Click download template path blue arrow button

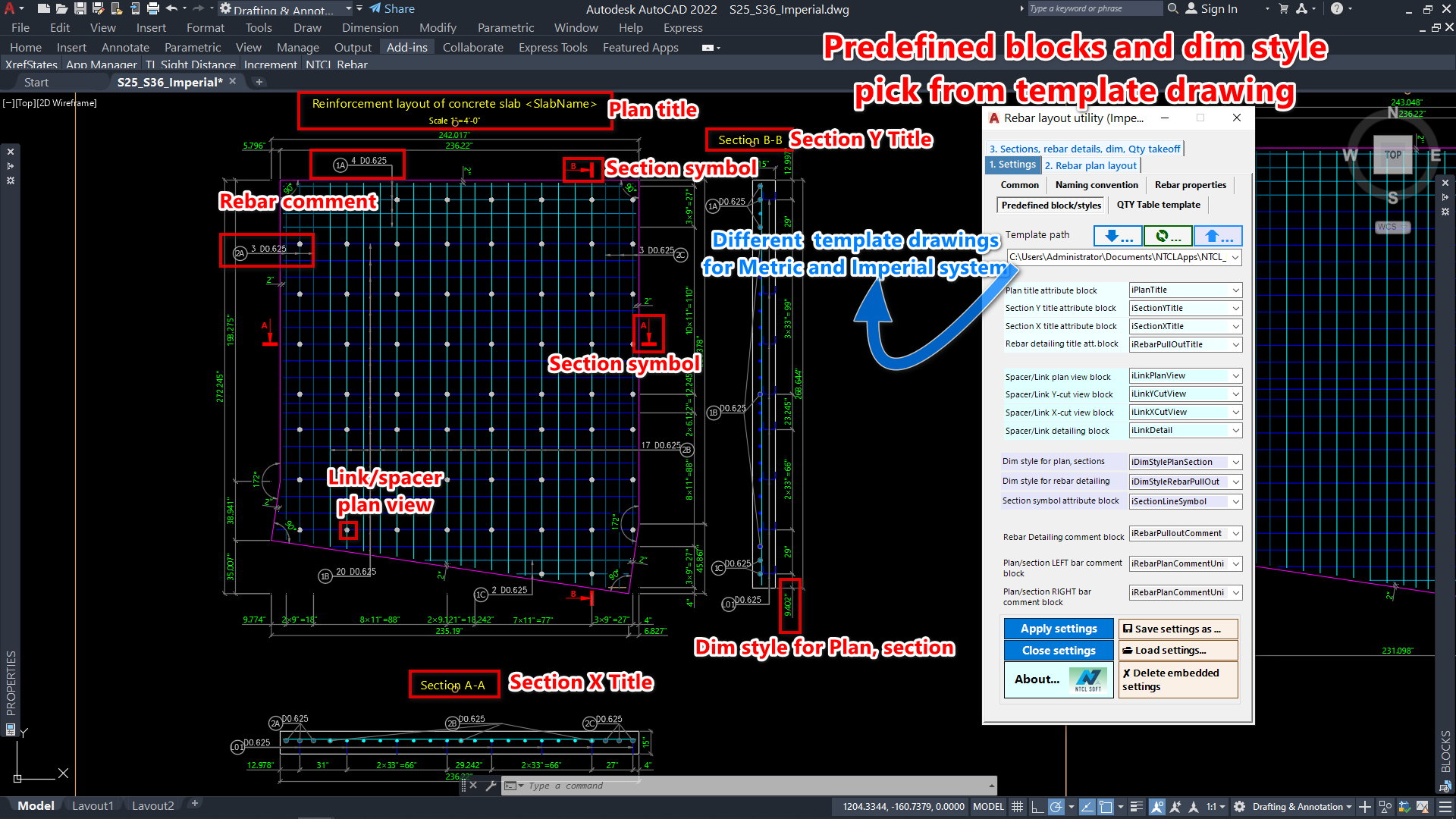[1118, 237]
